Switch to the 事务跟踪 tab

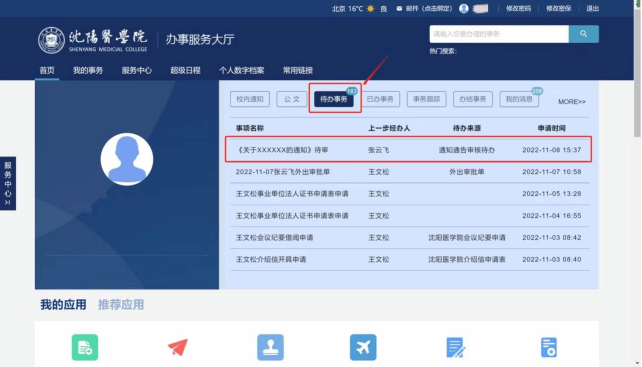tap(426, 99)
